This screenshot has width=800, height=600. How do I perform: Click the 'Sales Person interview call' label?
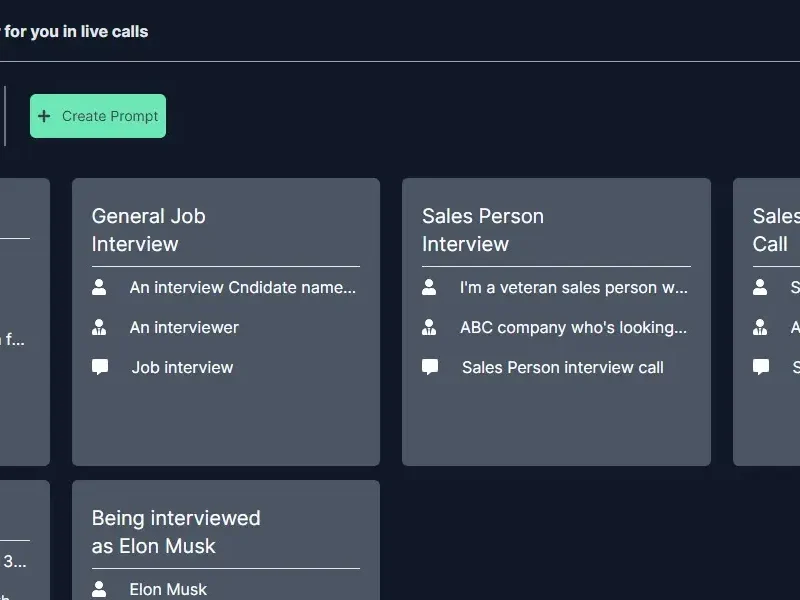pyautogui.click(x=562, y=367)
